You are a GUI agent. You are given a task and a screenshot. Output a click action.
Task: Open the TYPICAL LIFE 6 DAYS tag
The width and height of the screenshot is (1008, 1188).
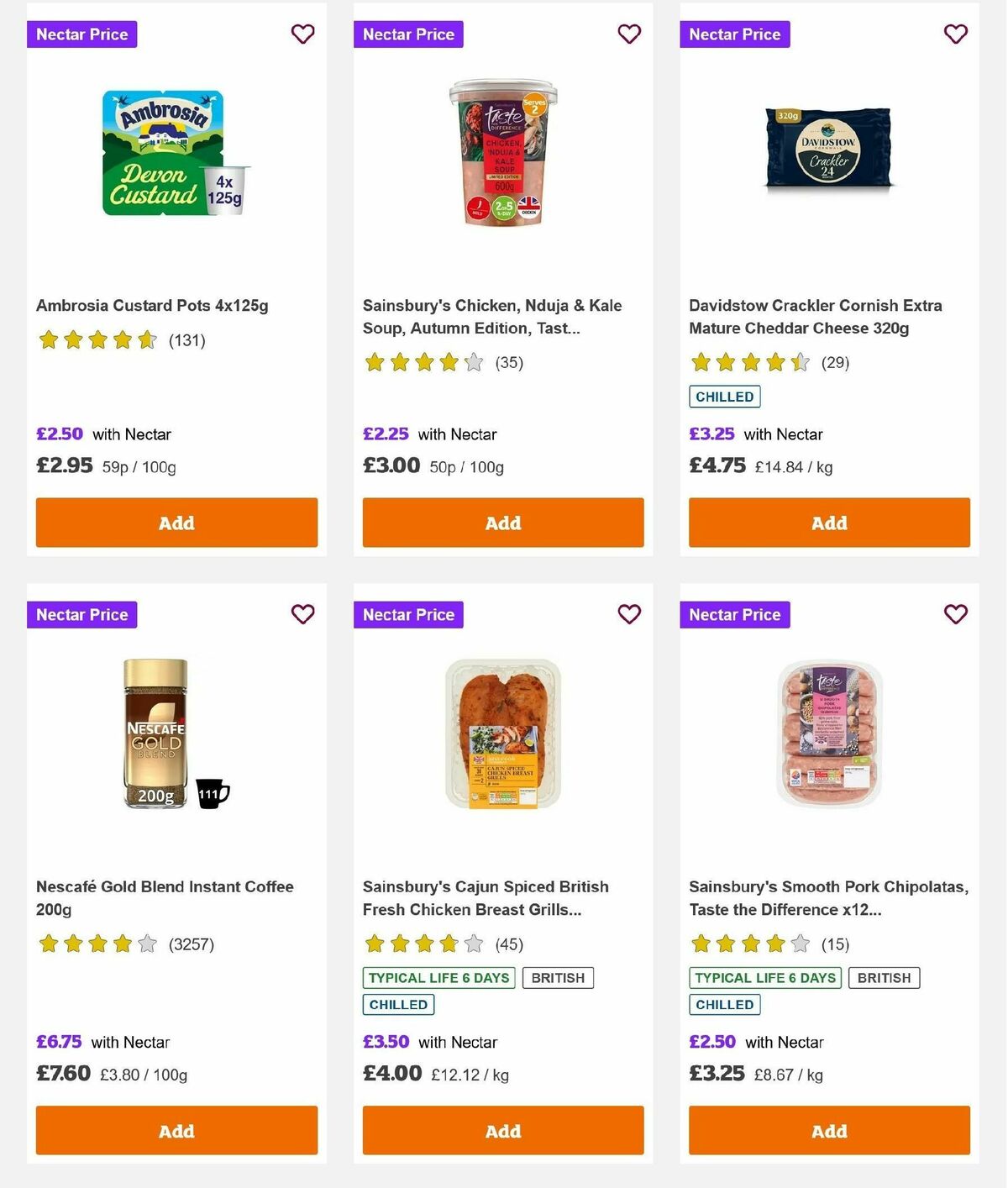[x=439, y=977]
